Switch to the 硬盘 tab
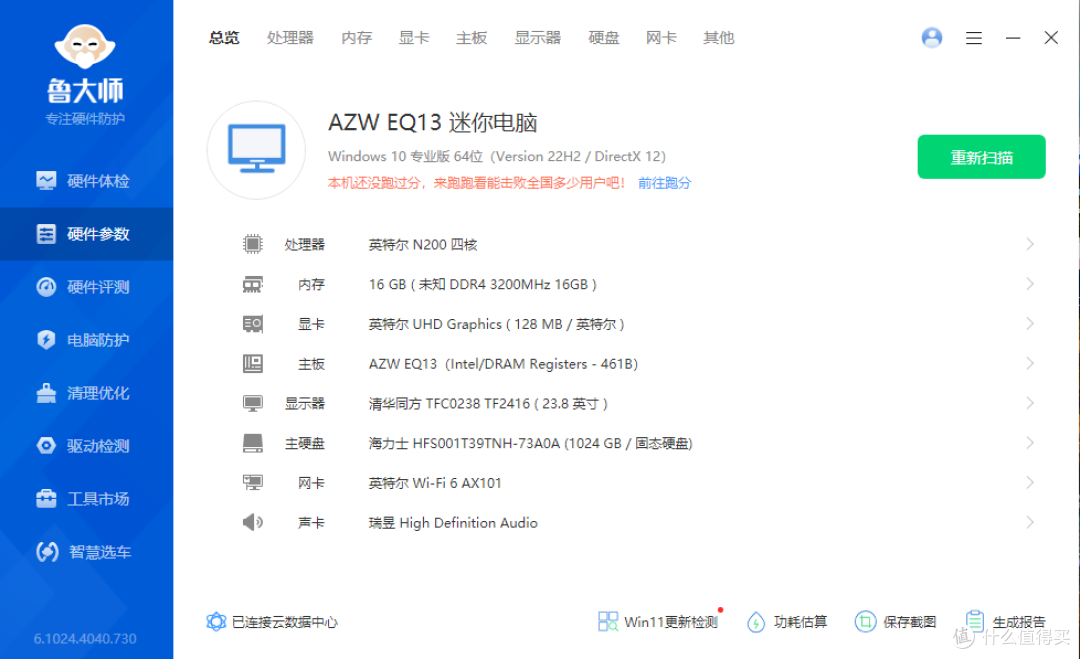The width and height of the screenshot is (1080, 659). tap(604, 38)
